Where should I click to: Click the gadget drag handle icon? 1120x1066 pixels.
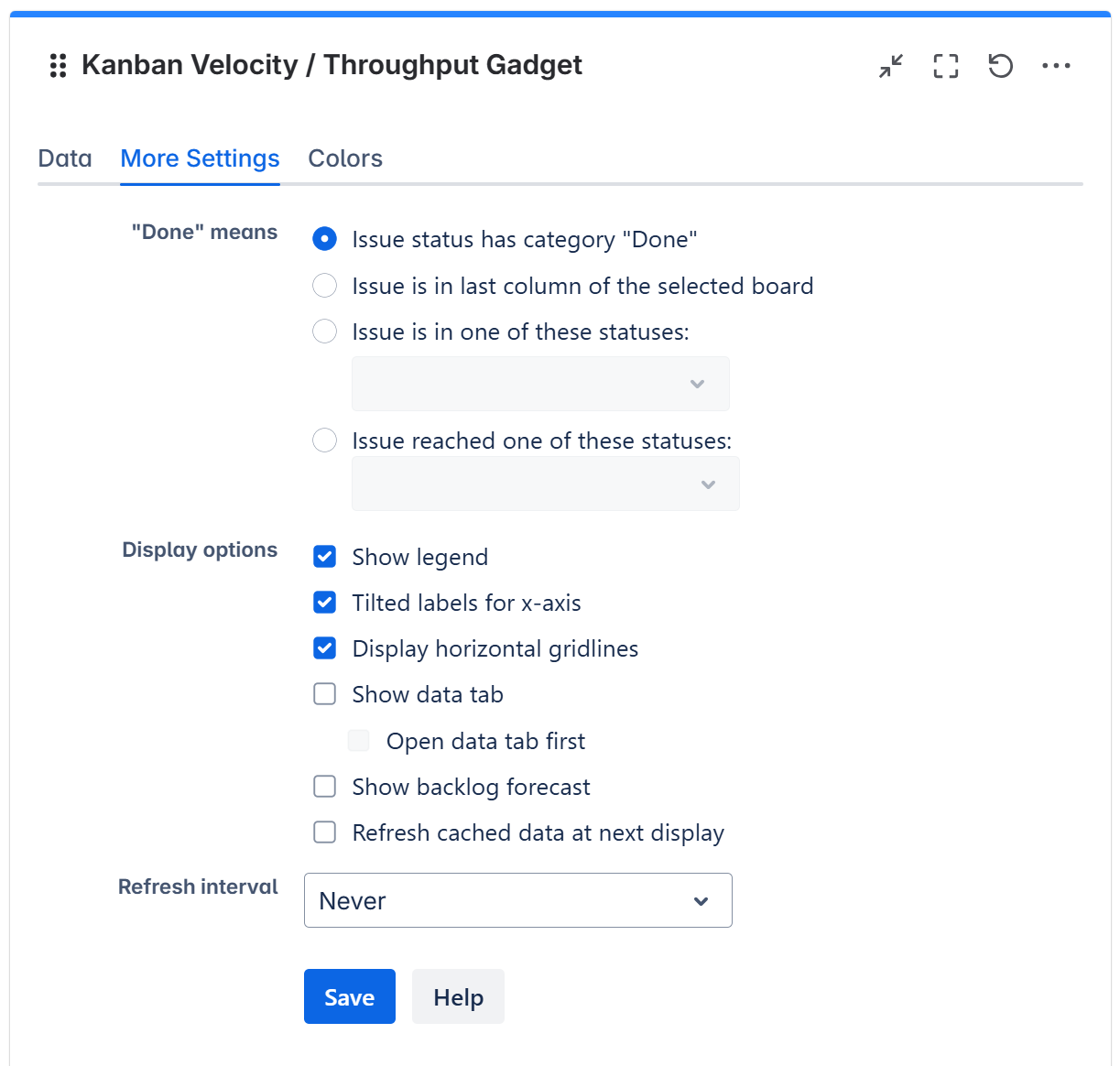[x=58, y=66]
